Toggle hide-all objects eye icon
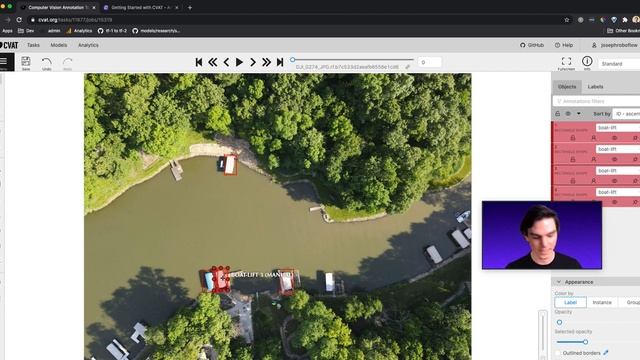Viewport: 640px width, 360px height. (568, 113)
